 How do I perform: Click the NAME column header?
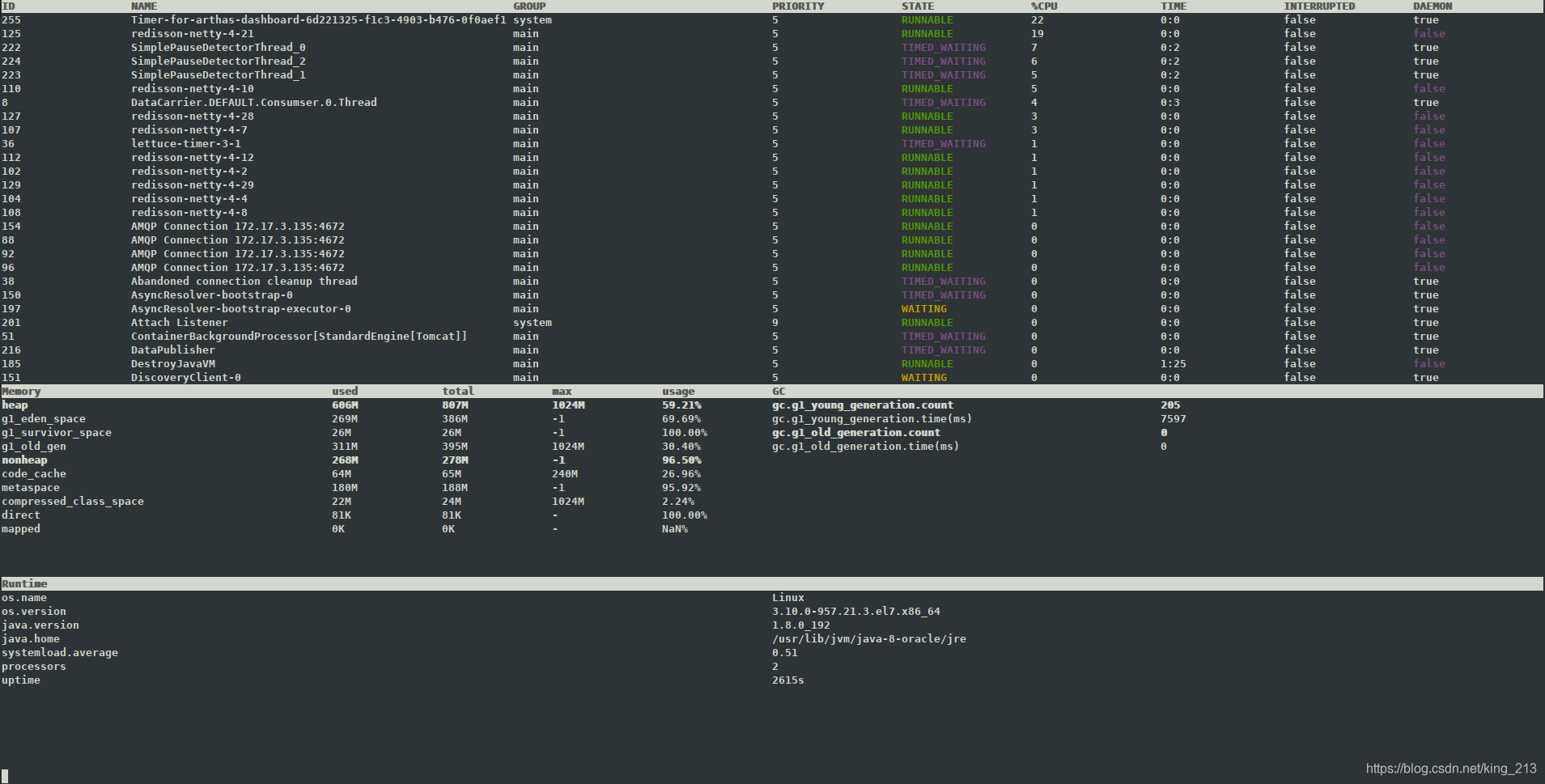(x=144, y=6)
